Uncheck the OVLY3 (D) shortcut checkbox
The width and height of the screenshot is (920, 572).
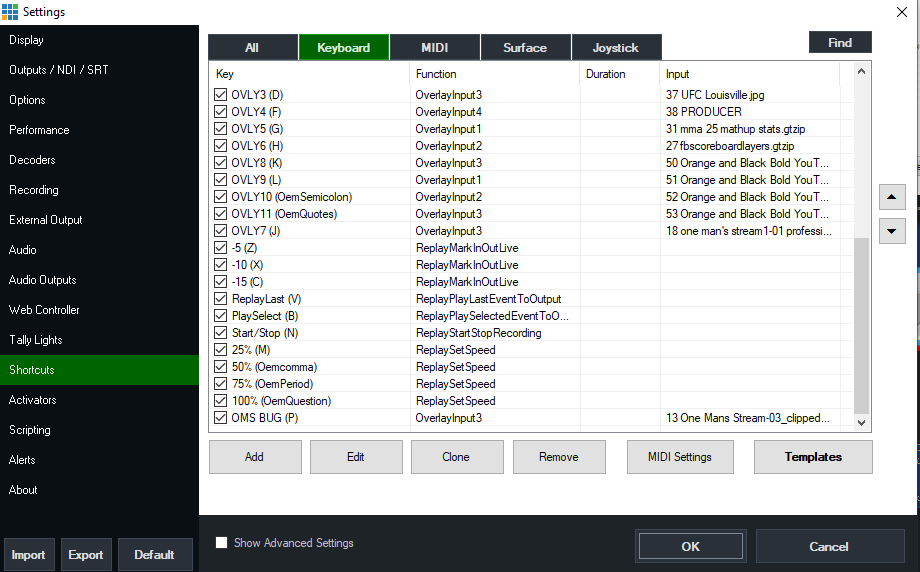pyautogui.click(x=221, y=95)
